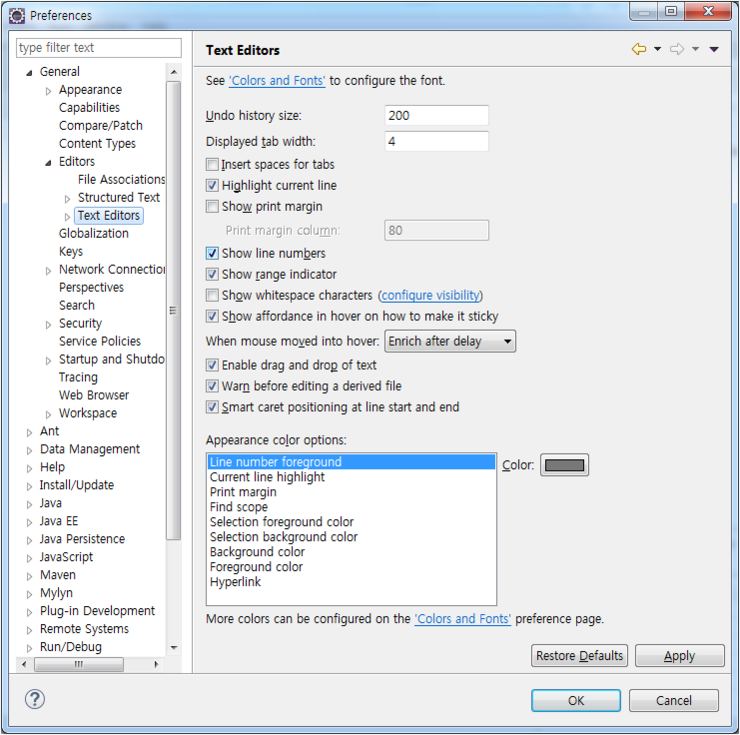Select Selection foreground color option
The height and width of the screenshot is (735, 740).
tap(352, 522)
